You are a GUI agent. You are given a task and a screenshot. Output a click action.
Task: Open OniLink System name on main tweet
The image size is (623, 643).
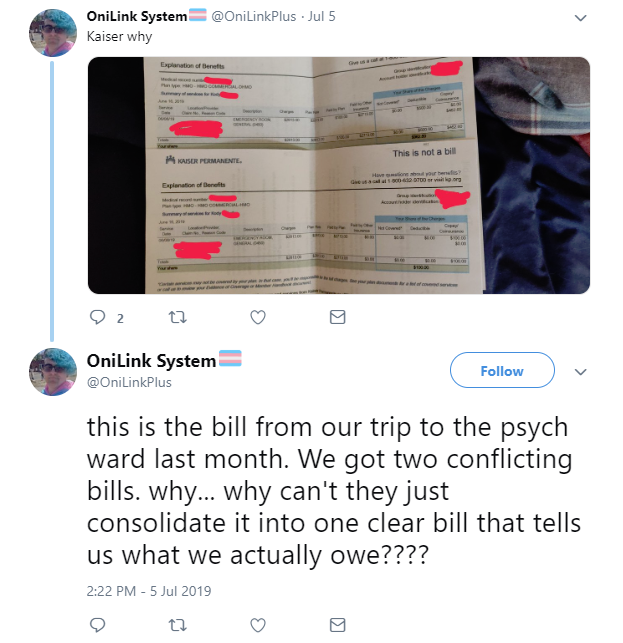pos(151,361)
